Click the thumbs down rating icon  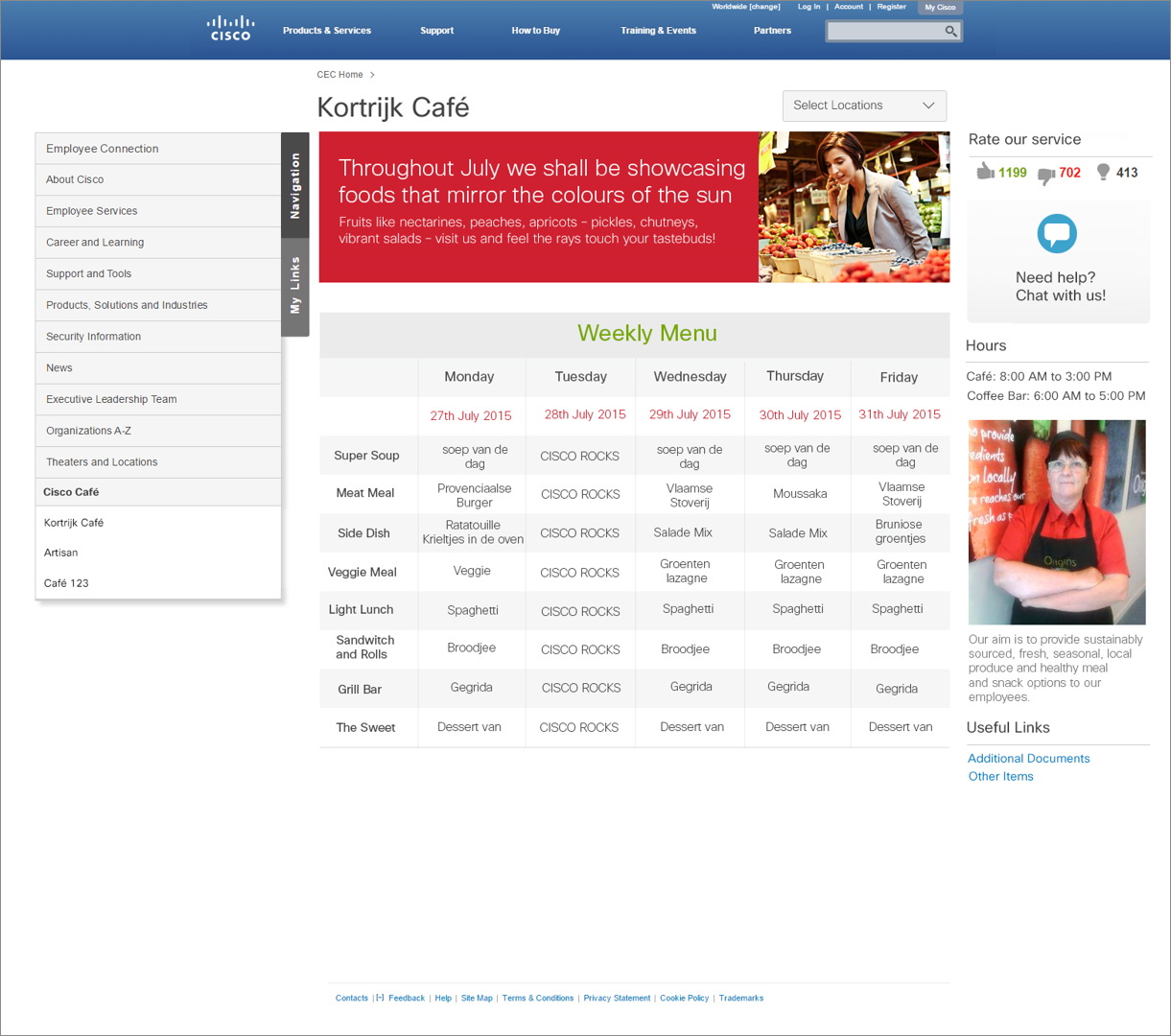click(x=1046, y=175)
